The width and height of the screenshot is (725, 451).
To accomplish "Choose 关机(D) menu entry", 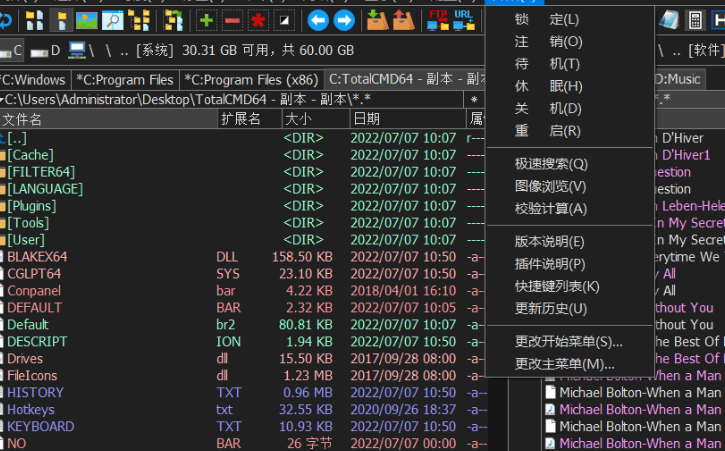I will click(x=570, y=109).
